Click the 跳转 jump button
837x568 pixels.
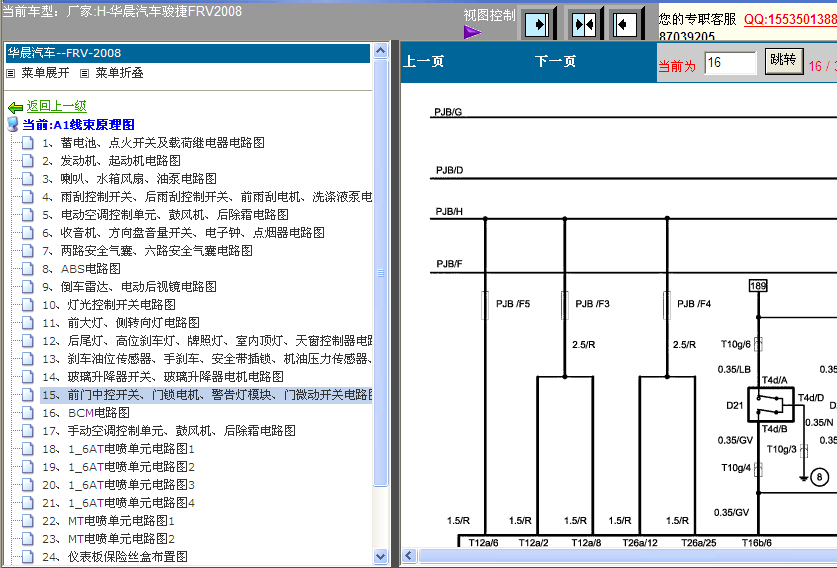784,60
